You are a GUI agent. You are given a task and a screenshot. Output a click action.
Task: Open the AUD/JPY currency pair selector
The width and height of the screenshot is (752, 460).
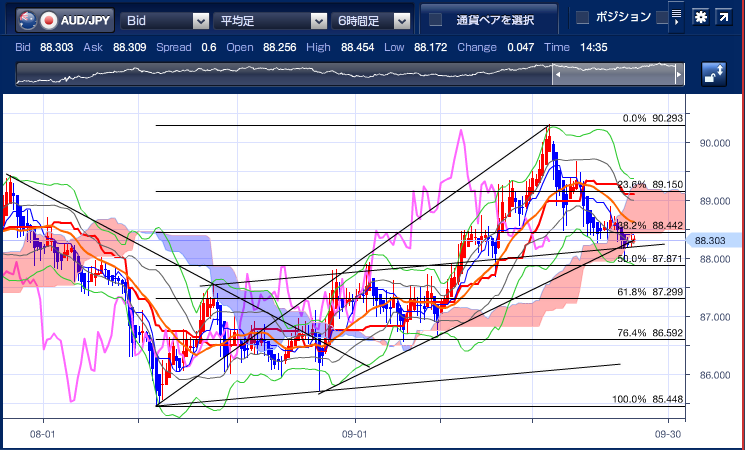coord(65,21)
